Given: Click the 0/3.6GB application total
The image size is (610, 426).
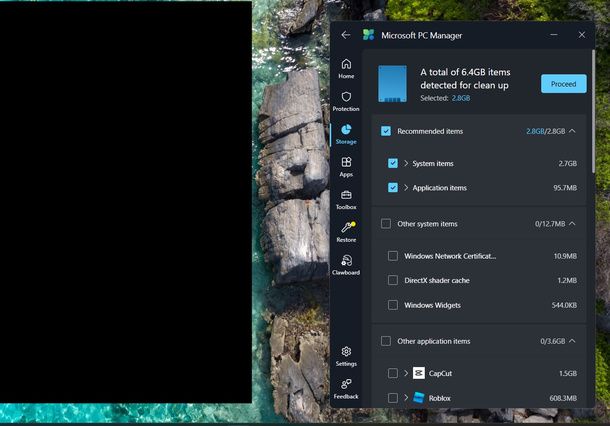Looking at the screenshot, I should (x=552, y=341).
